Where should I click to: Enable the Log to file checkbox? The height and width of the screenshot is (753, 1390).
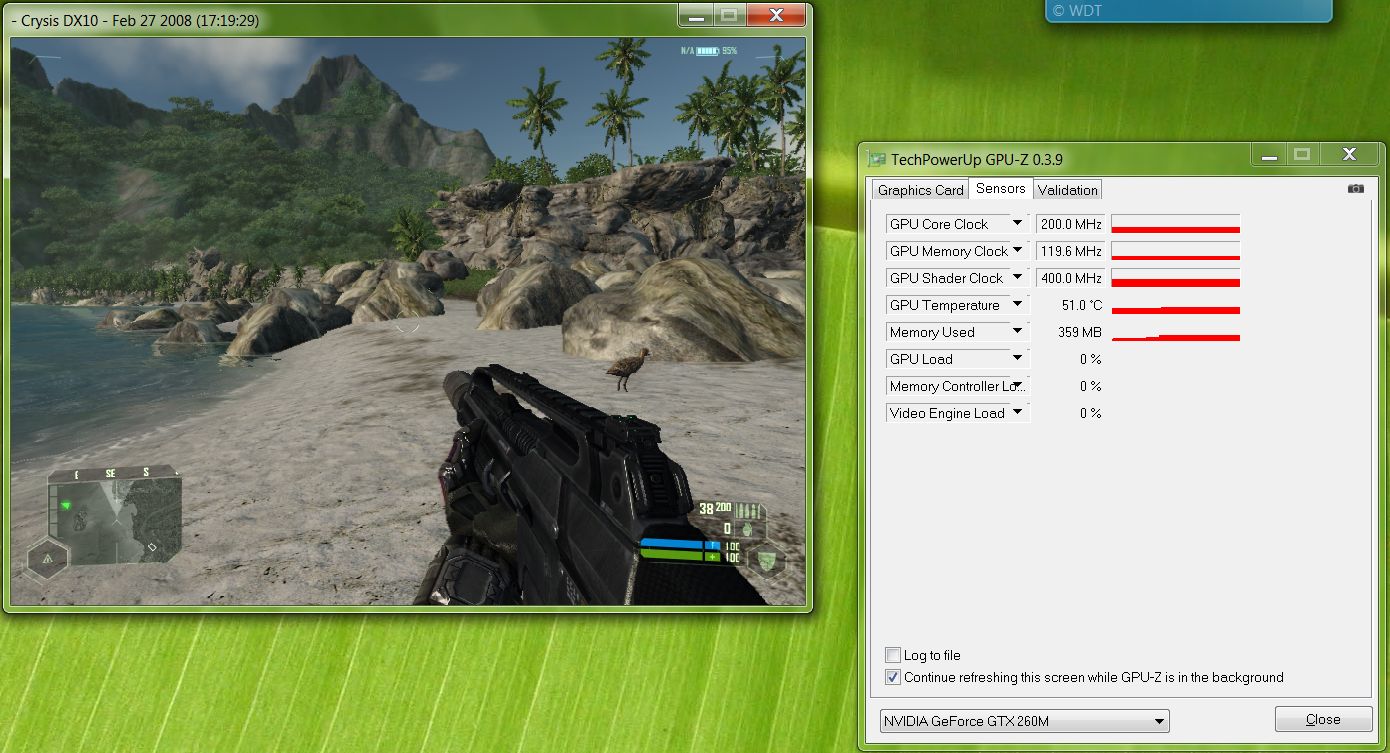[893, 655]
